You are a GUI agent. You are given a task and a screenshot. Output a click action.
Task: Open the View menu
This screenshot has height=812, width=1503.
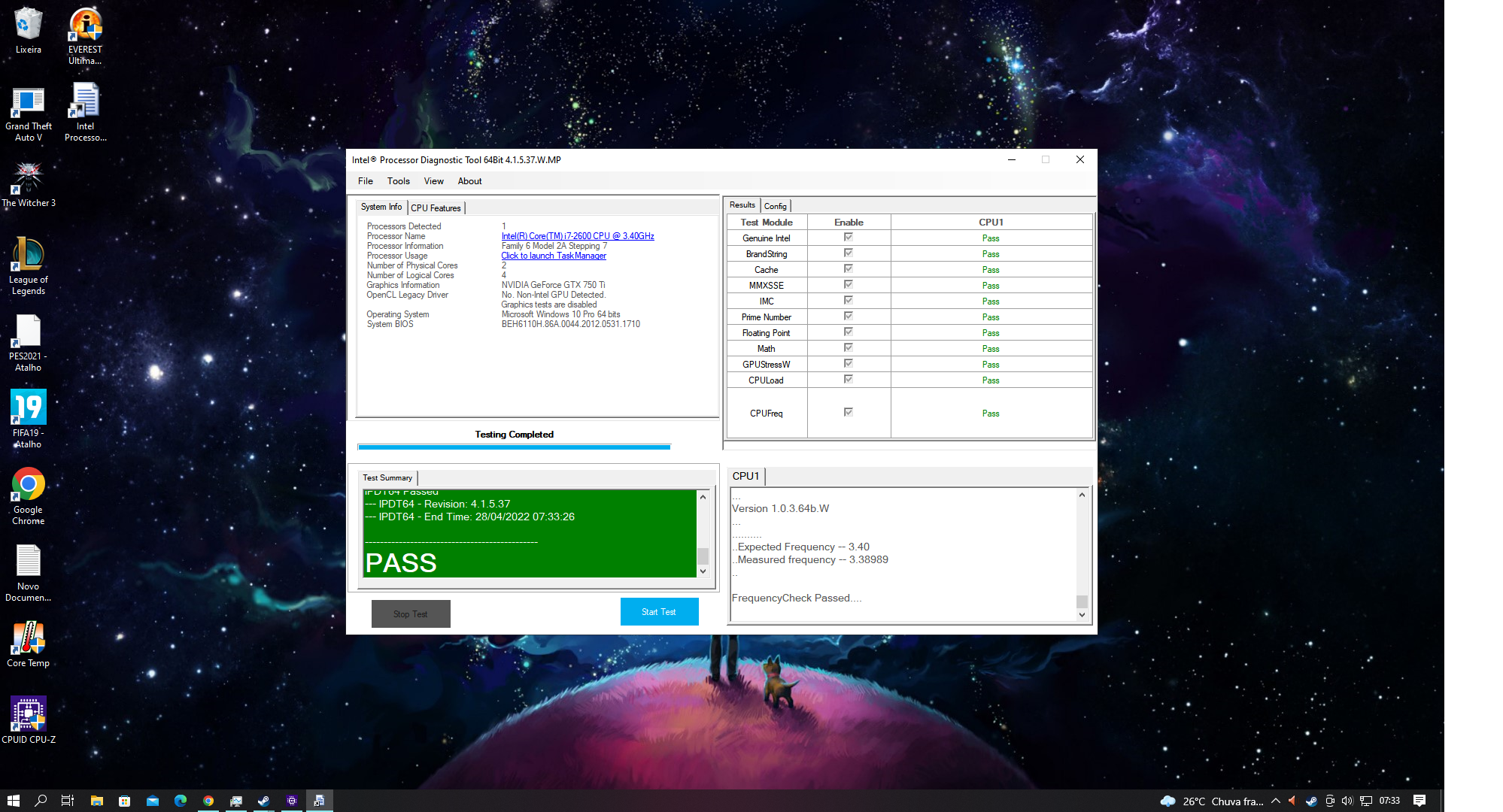click(434, 181)
